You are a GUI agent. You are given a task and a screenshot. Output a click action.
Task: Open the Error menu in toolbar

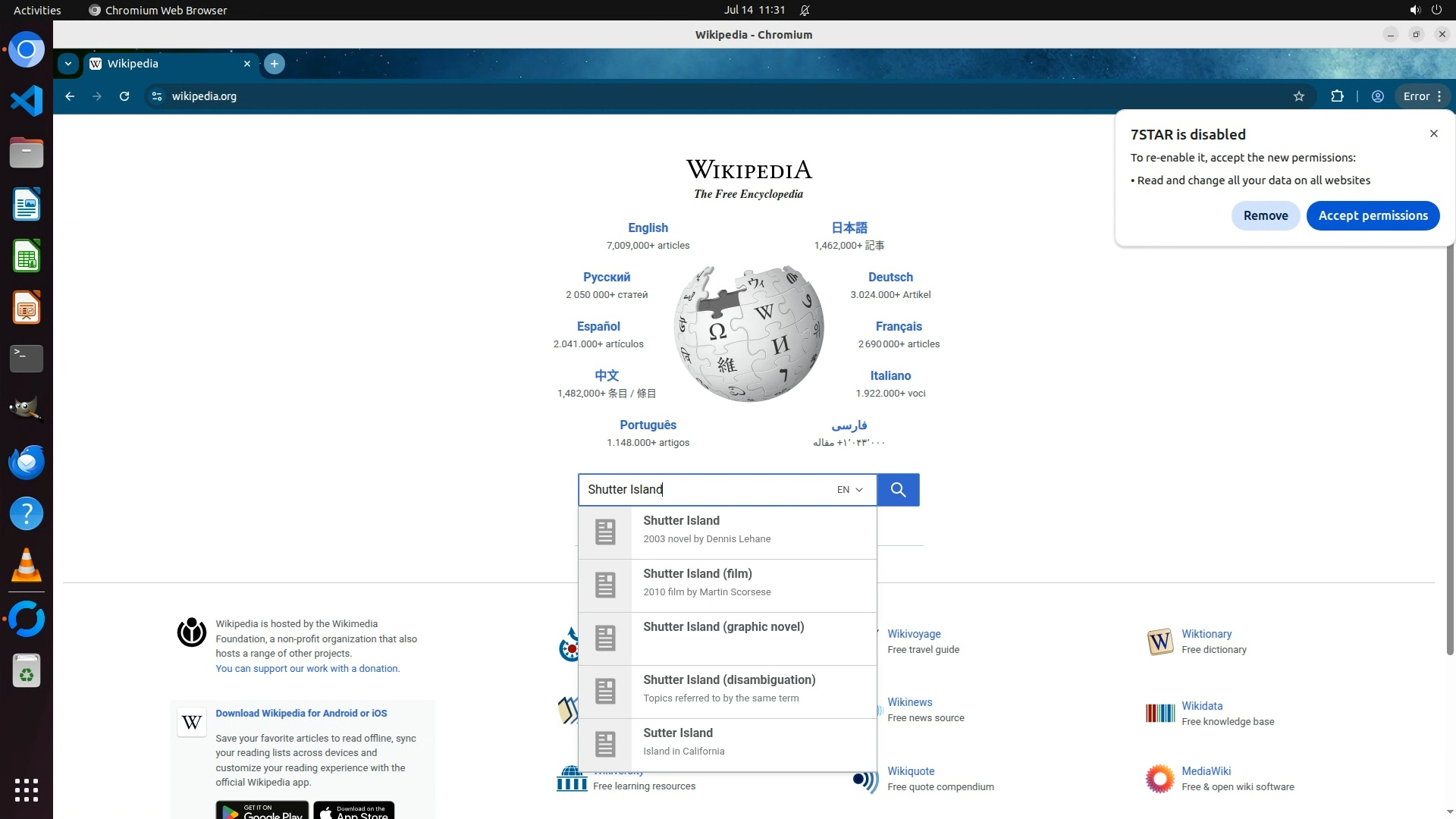point(1423,96)
